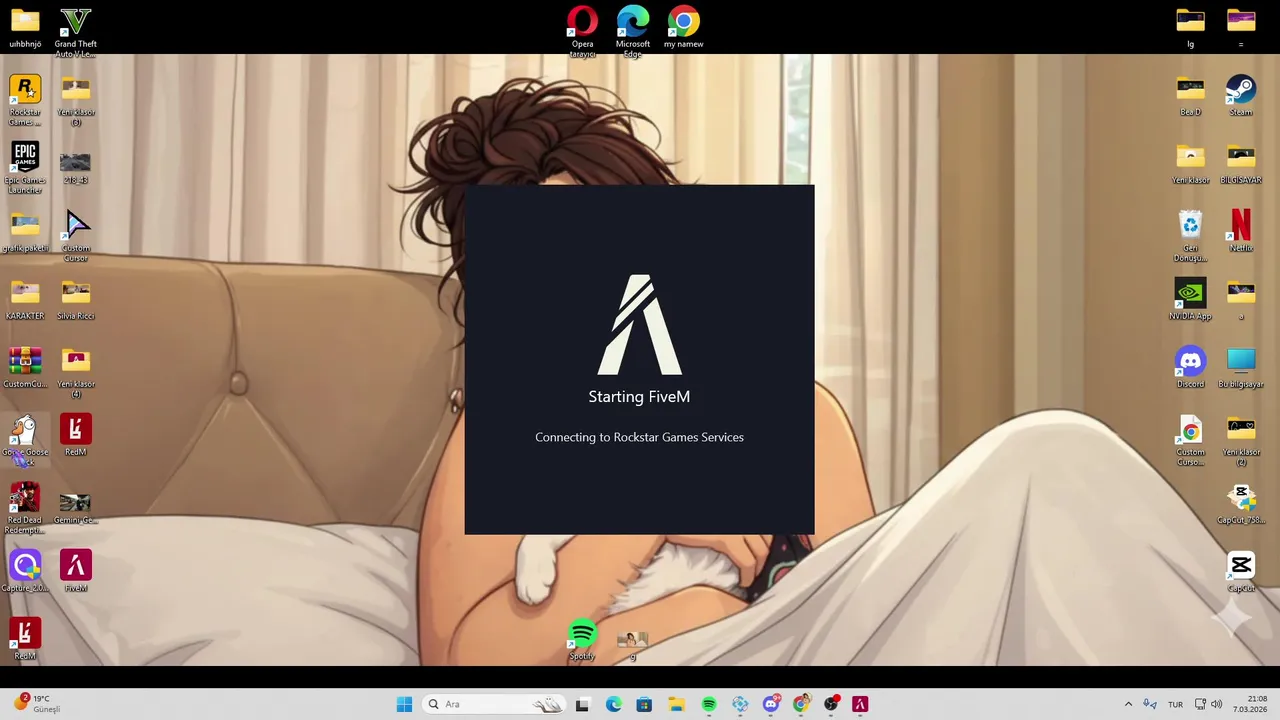Viewport: 1280px width, 720px height.
Task: Open the Grand Theft Auto V desktop shortcut
Action: coord(75,32)
